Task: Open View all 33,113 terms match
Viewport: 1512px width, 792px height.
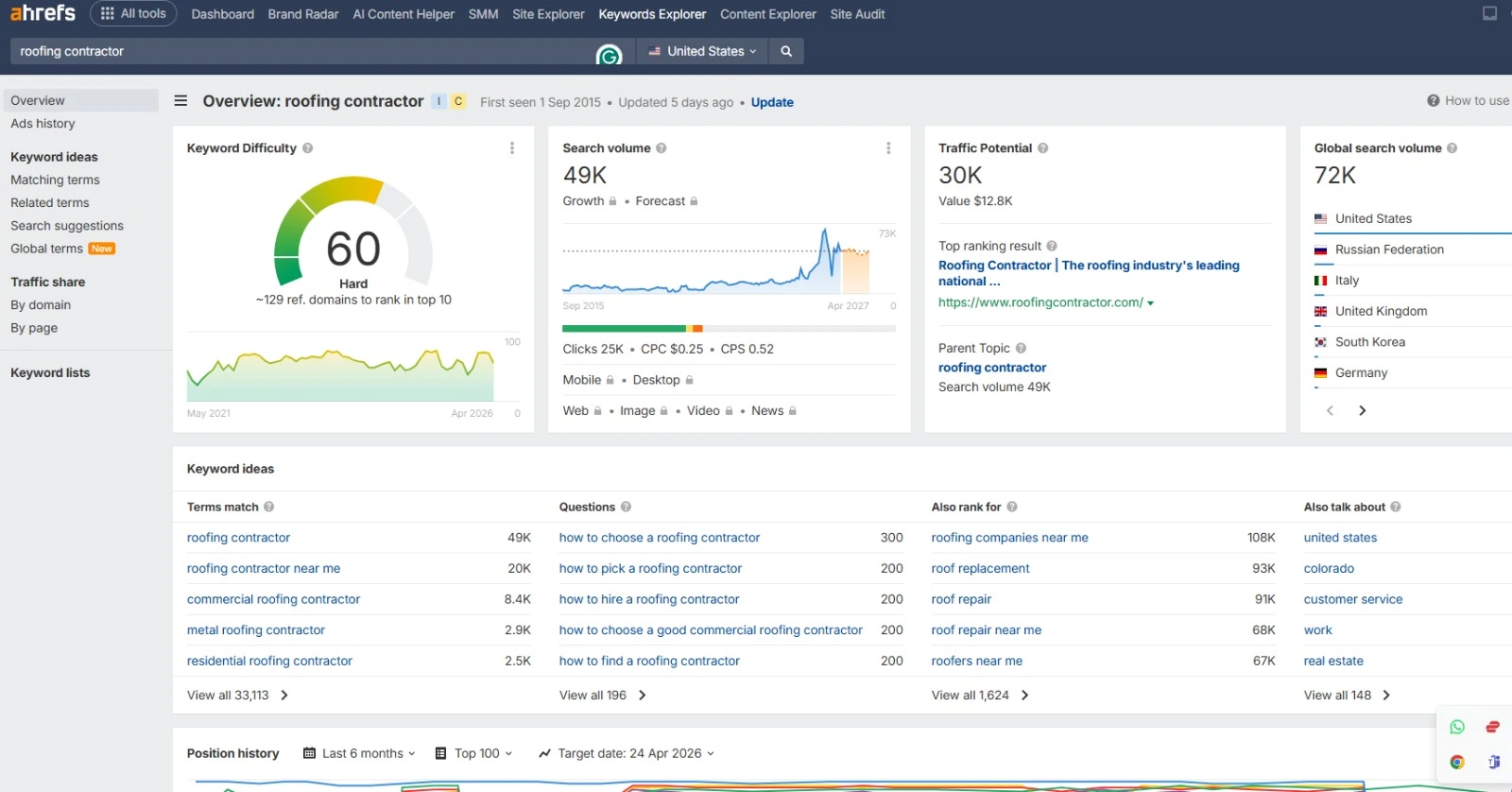Action: [237, 695]
